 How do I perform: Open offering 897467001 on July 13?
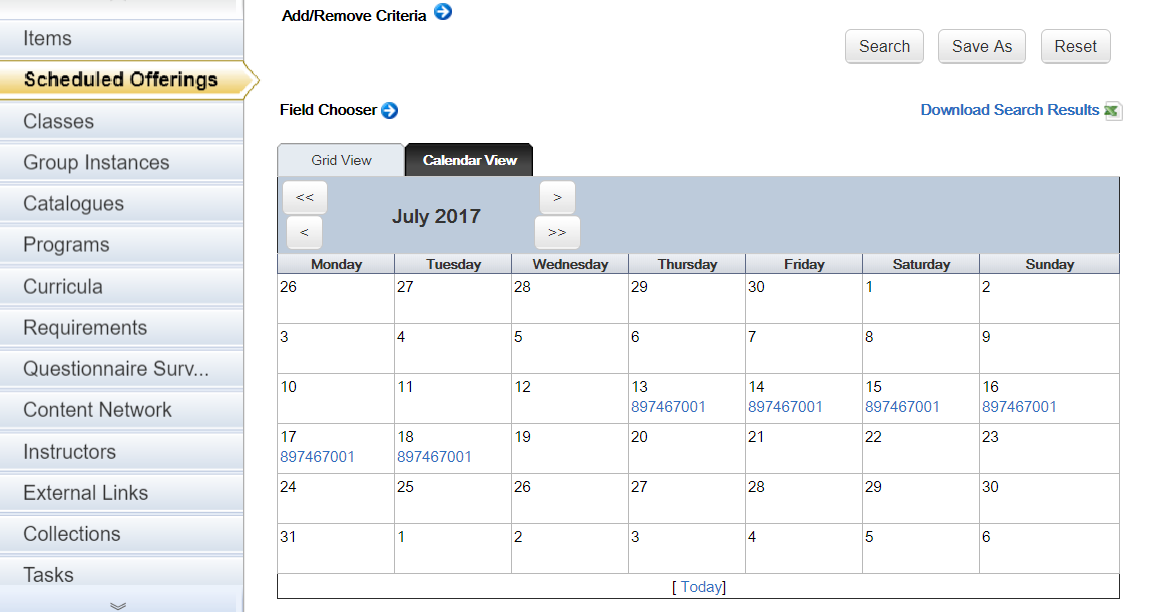668,407
